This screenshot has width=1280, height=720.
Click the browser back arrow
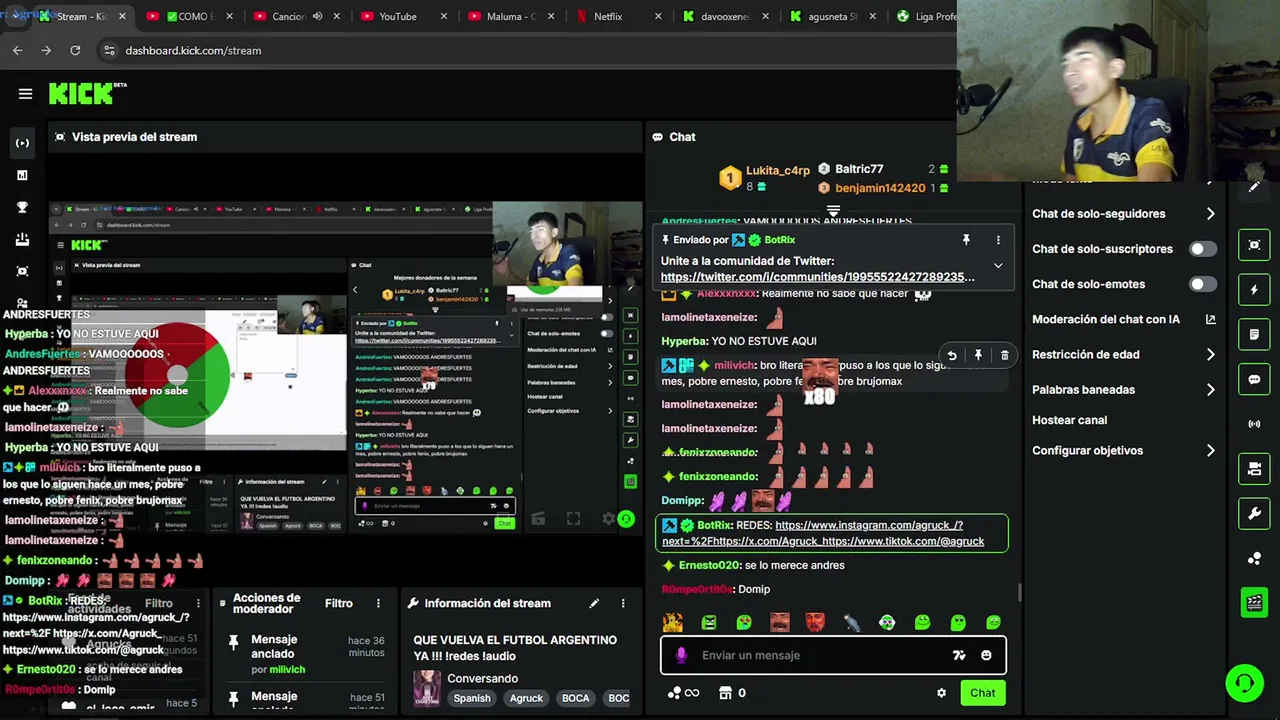(x=18, y=50)
